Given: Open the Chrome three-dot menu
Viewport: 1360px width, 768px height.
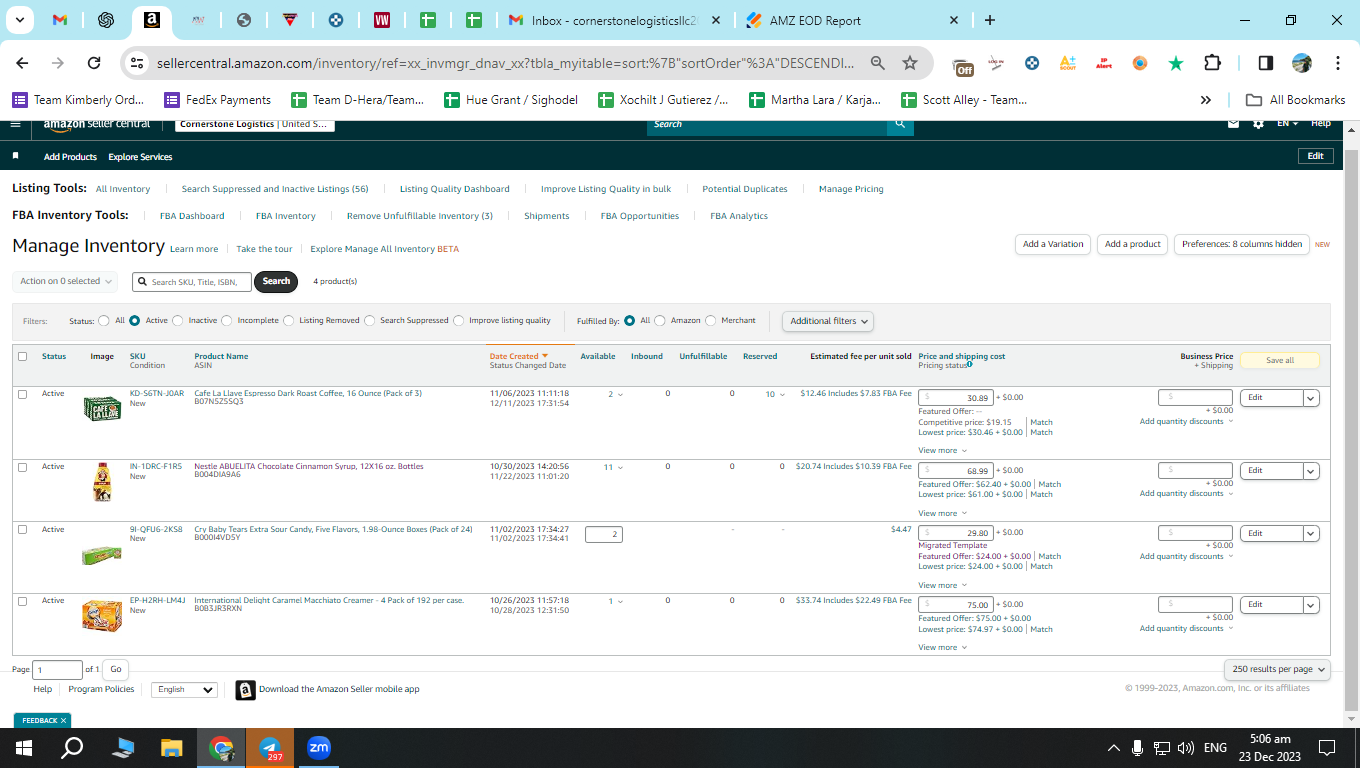Looking at the screenshot, I should (x=1338, y=63).
